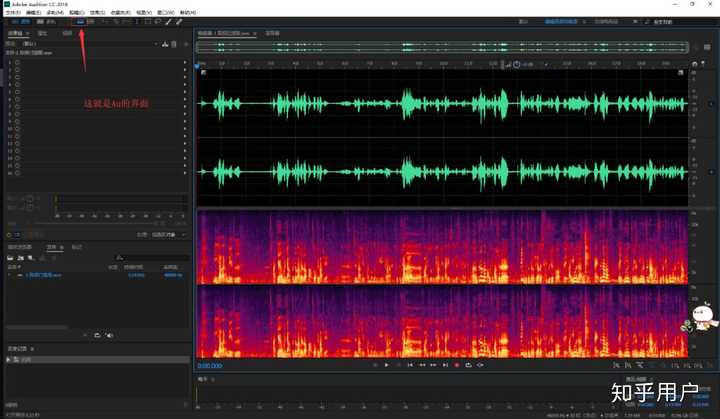Toggle power on effects rack slot 1

pos(17,63)
